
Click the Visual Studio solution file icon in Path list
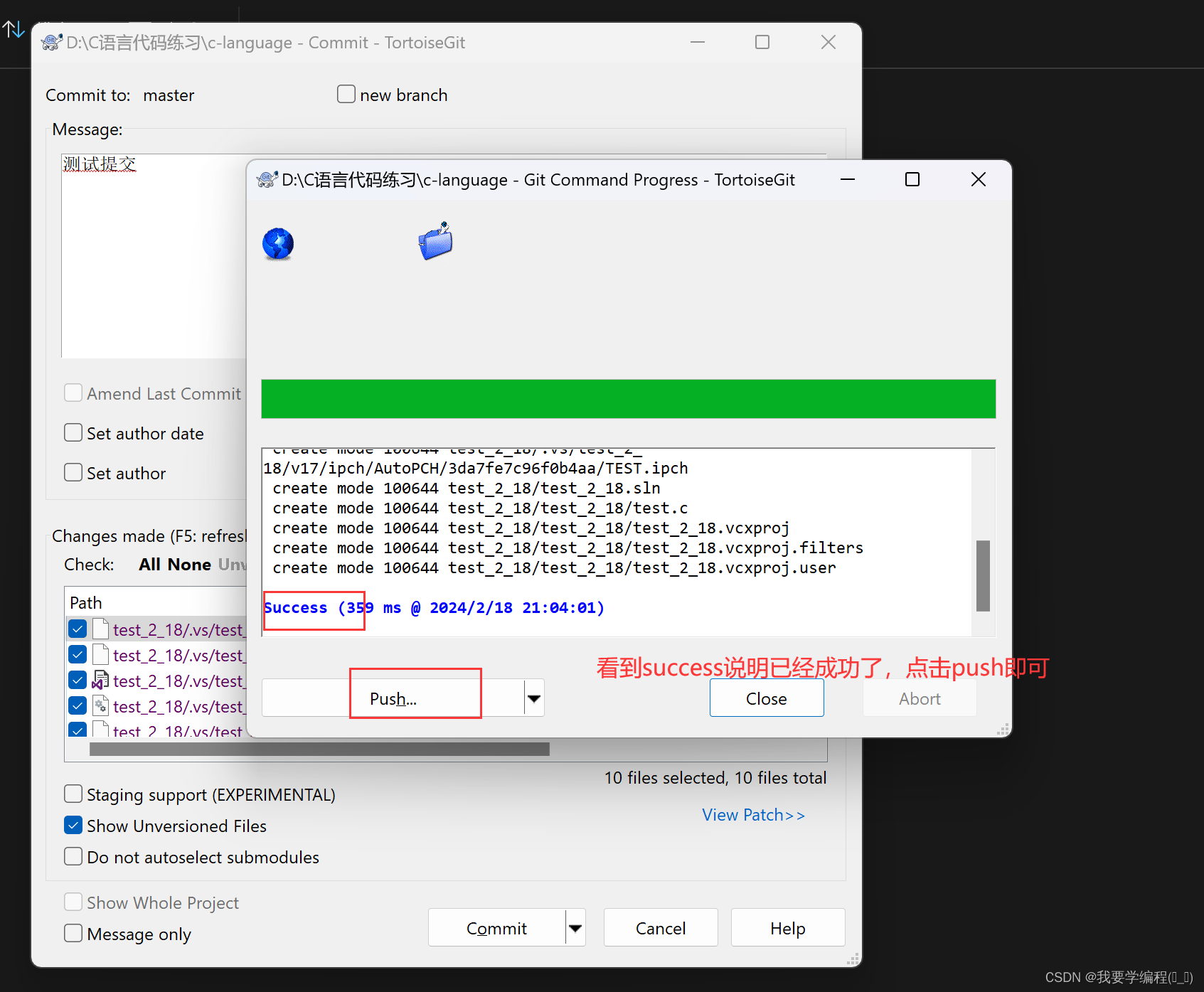click(x=100, y=681)
